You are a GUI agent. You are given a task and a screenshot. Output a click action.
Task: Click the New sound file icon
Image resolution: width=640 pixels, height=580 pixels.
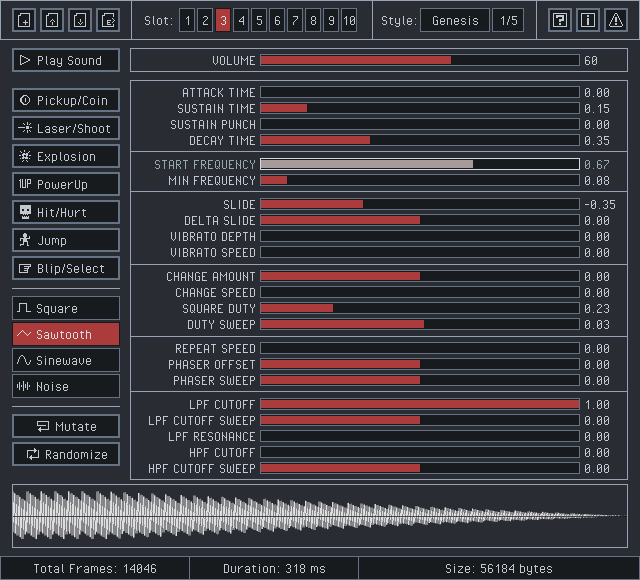tap(24, 20)
